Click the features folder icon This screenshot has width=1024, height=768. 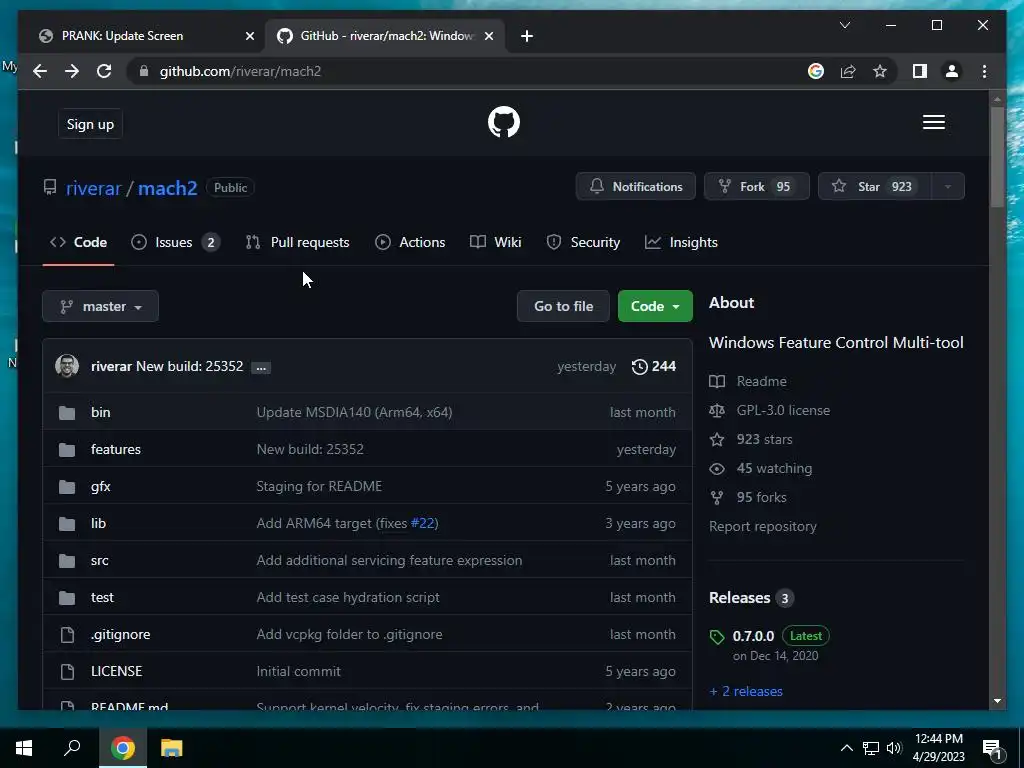[x=67, y=449]
